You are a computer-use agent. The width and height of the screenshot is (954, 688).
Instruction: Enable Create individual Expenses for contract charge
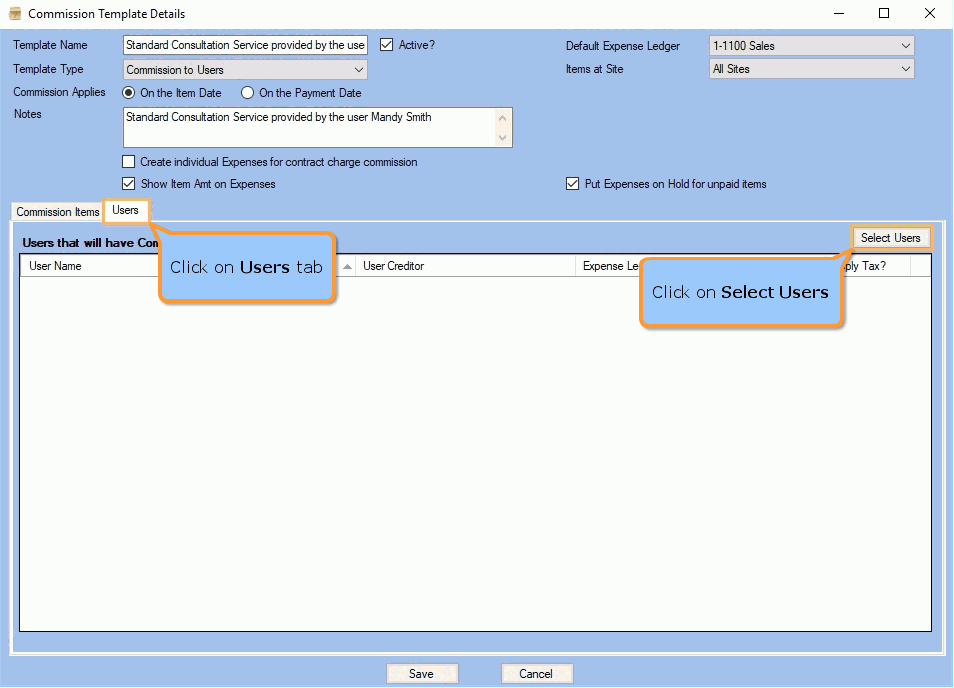(129, 162)
